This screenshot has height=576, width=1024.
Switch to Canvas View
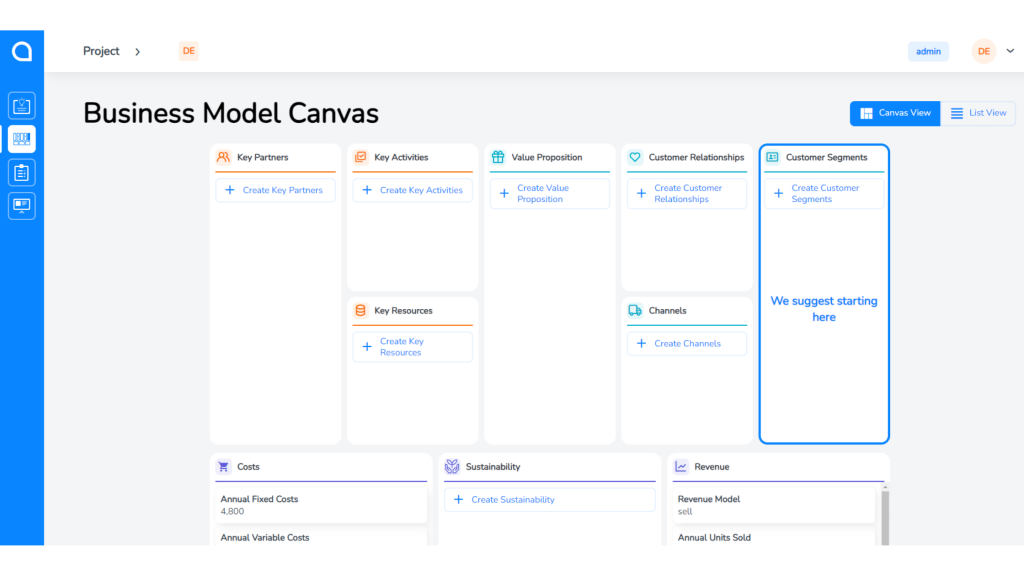coord(895,113)
